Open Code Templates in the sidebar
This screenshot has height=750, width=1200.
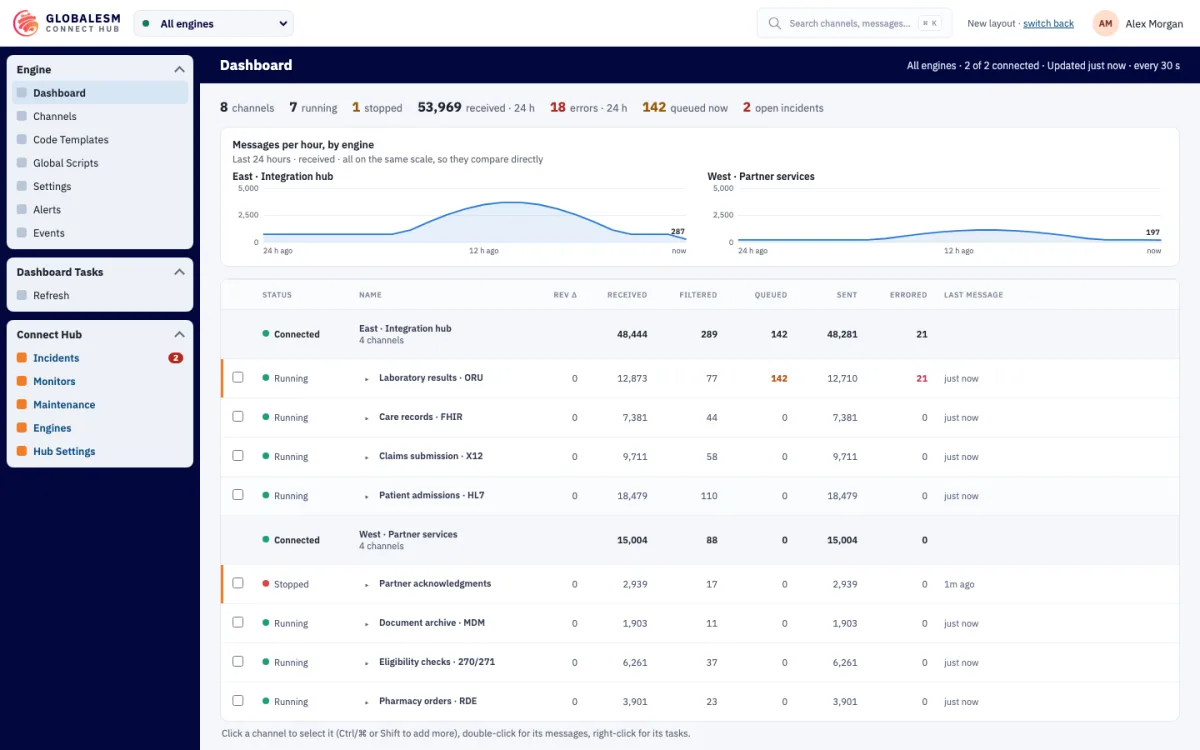coord(100,140)
